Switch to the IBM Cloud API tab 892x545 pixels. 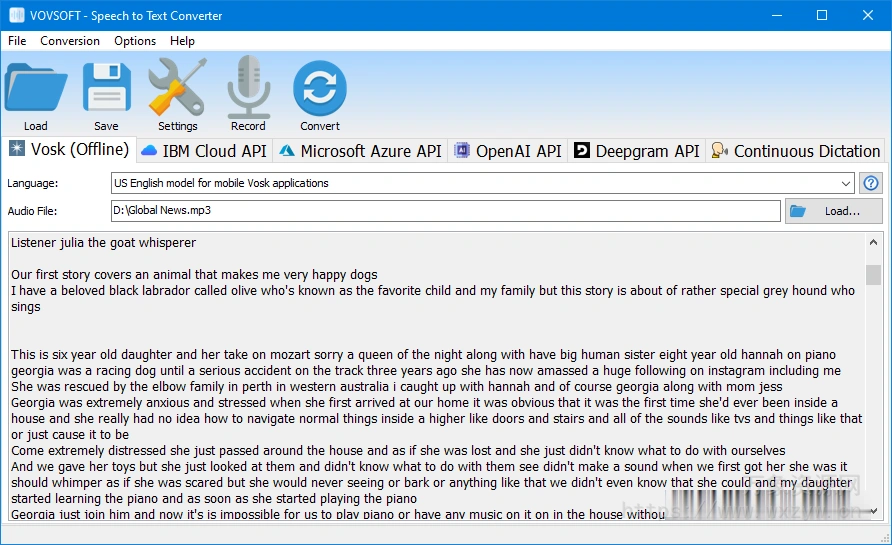(204, 151)
